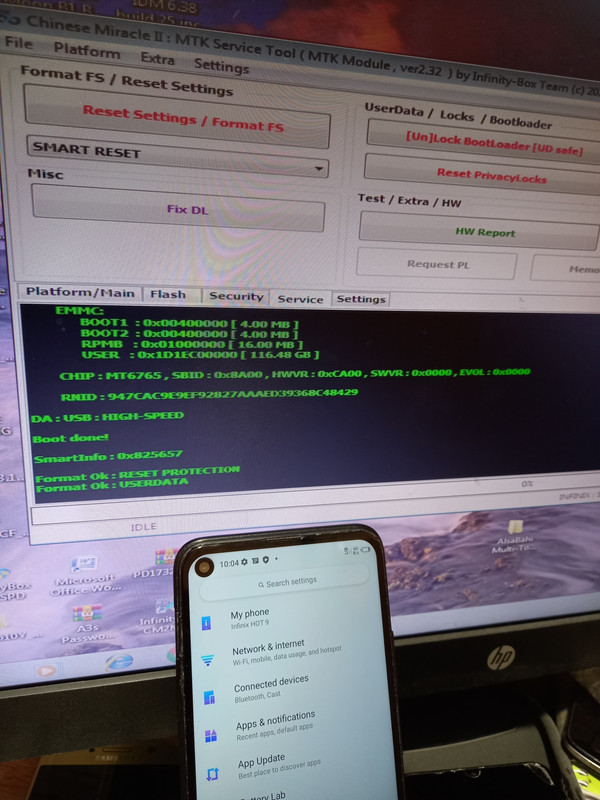Open the File menu
Screen dimensions: 600x800
19,43
